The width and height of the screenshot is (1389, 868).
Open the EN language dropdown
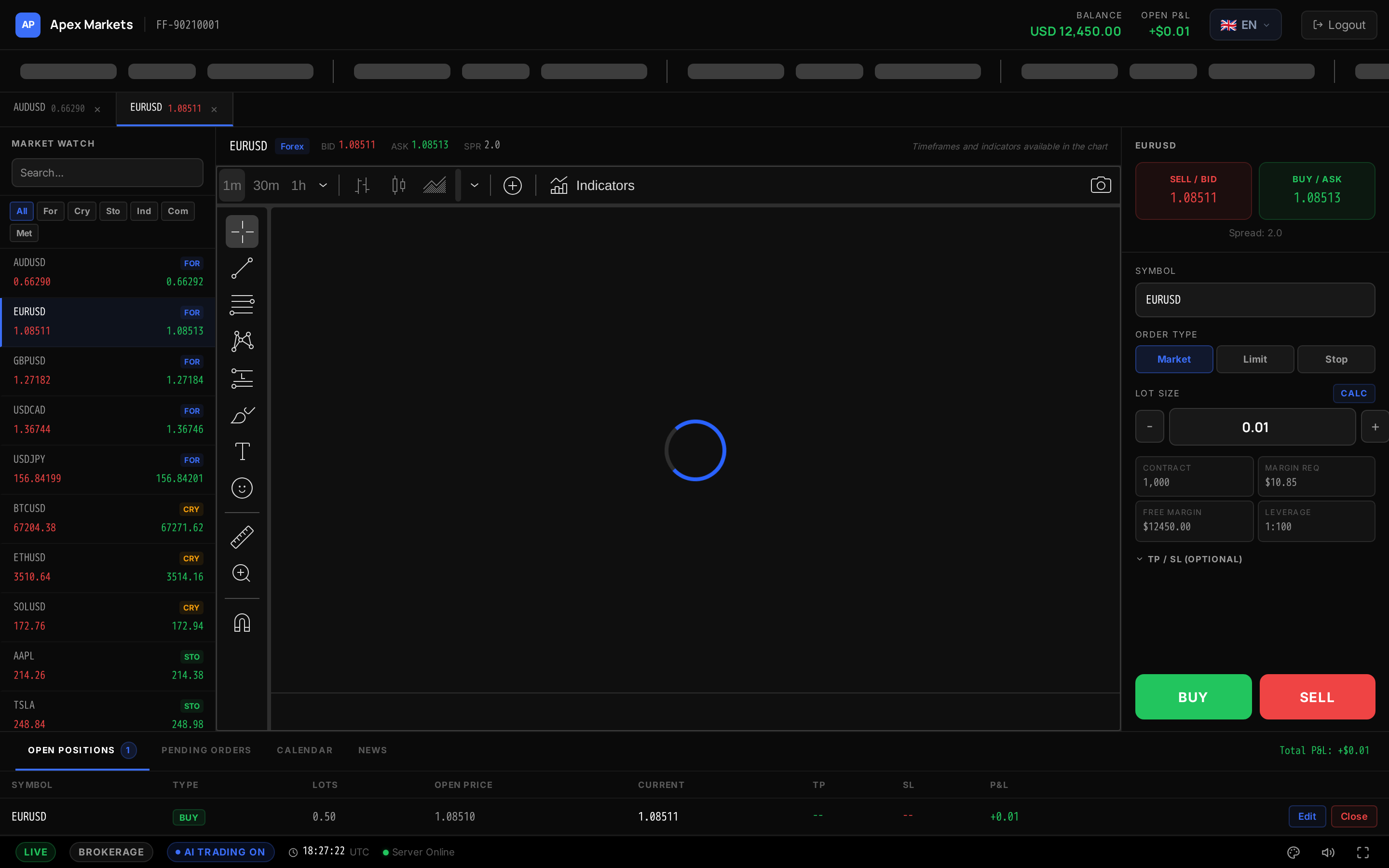point(1245,25)
